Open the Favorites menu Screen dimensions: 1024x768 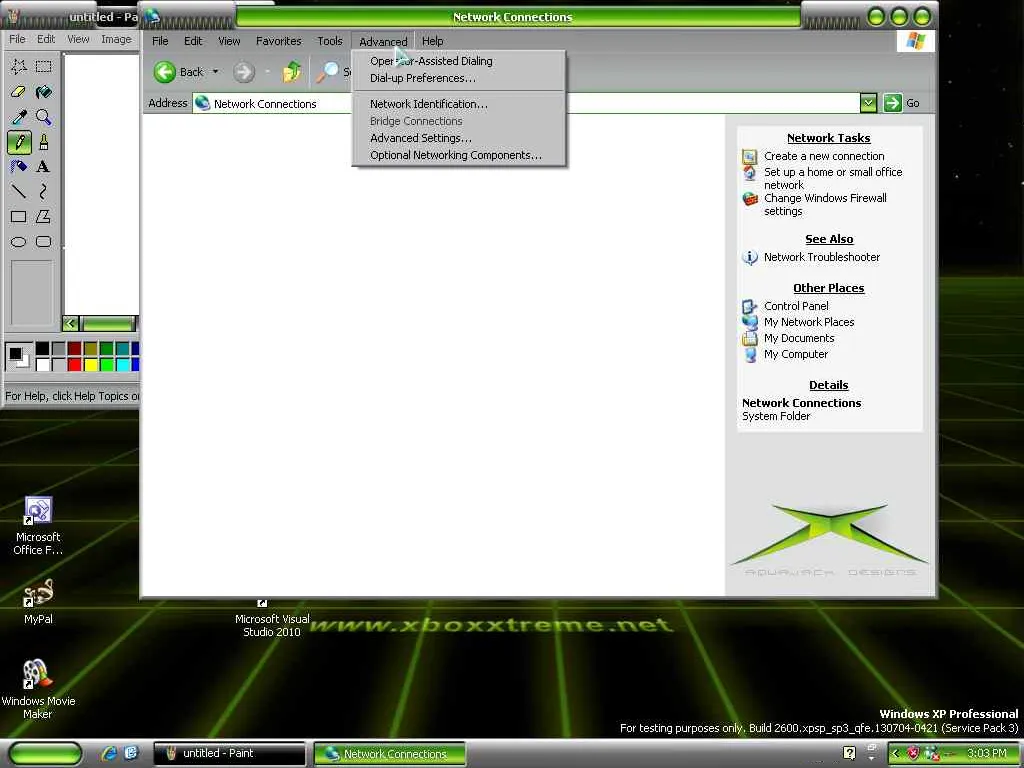(x=279, y=40)
